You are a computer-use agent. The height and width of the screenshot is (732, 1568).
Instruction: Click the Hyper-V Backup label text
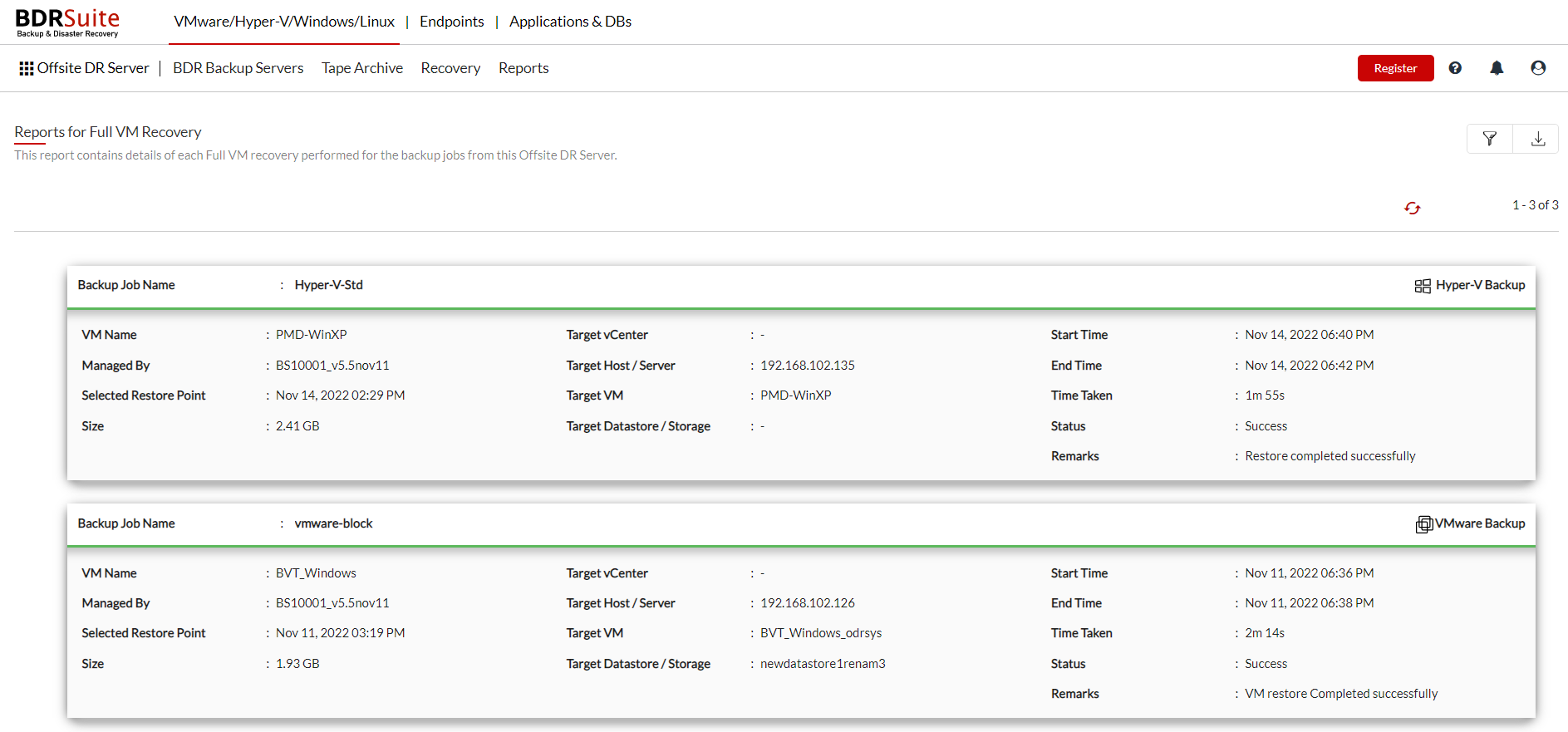point(1481,285)
